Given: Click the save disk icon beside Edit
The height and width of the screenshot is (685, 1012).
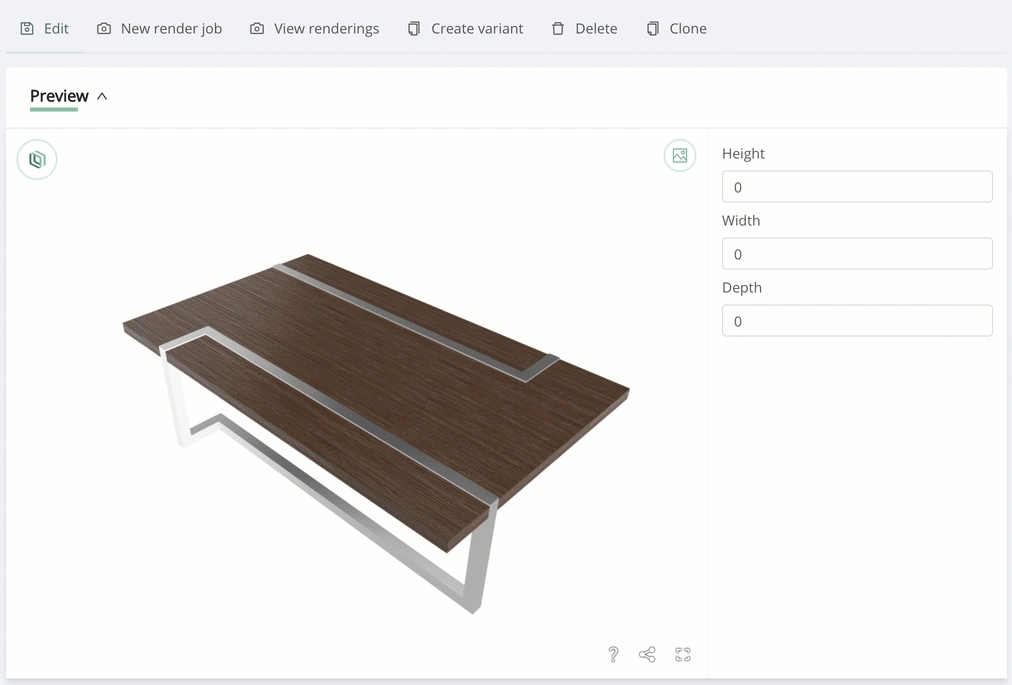Looking at the screenshot, I should 27,29.
